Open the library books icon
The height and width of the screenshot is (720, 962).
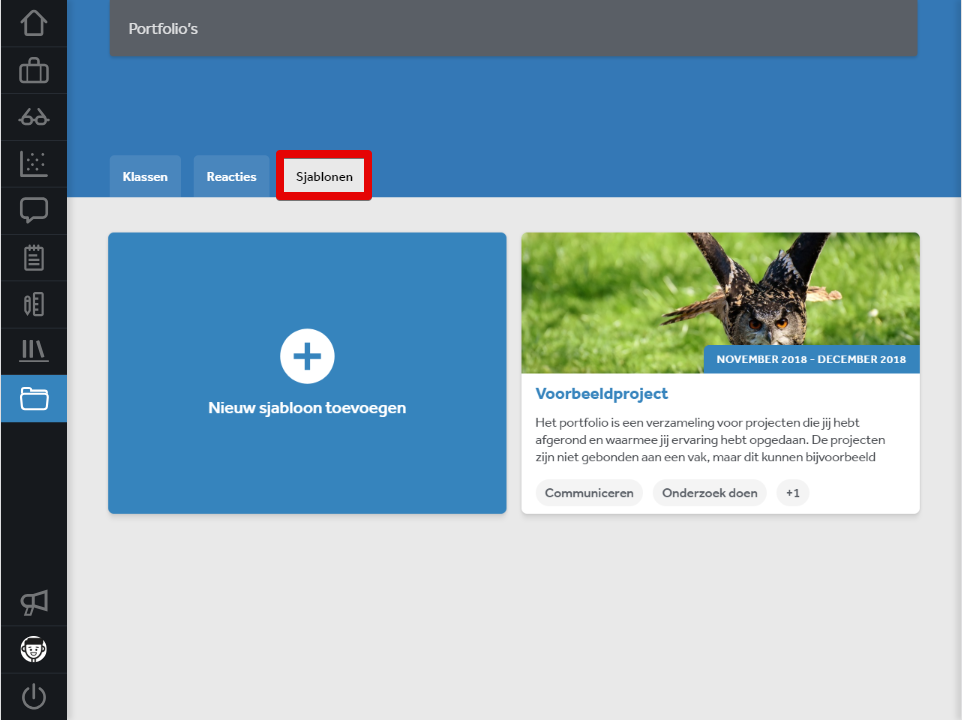coord(34,351)
